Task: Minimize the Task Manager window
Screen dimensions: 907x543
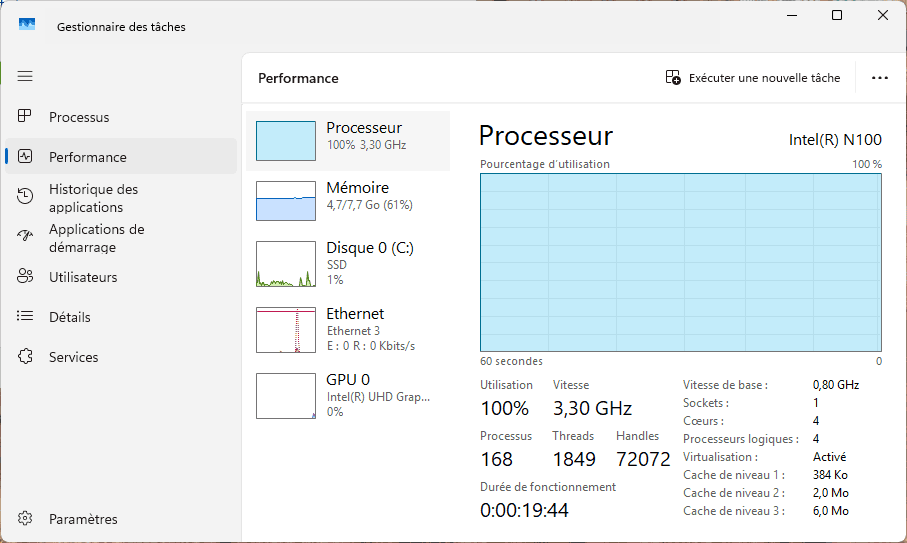Action: click(x=792, y=15)
